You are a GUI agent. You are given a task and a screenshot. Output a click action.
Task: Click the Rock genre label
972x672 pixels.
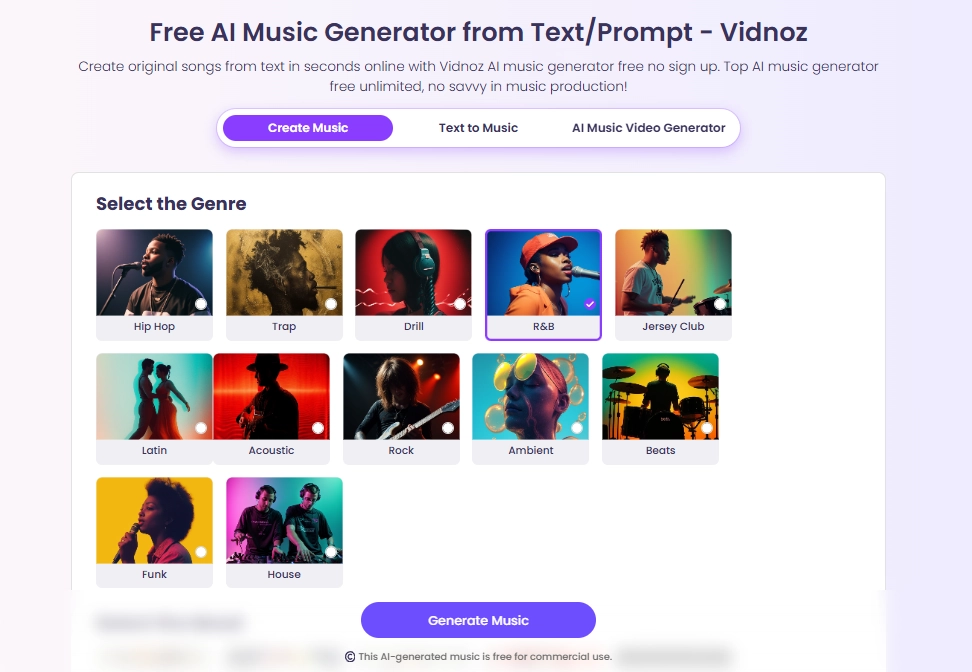(401, 451)
